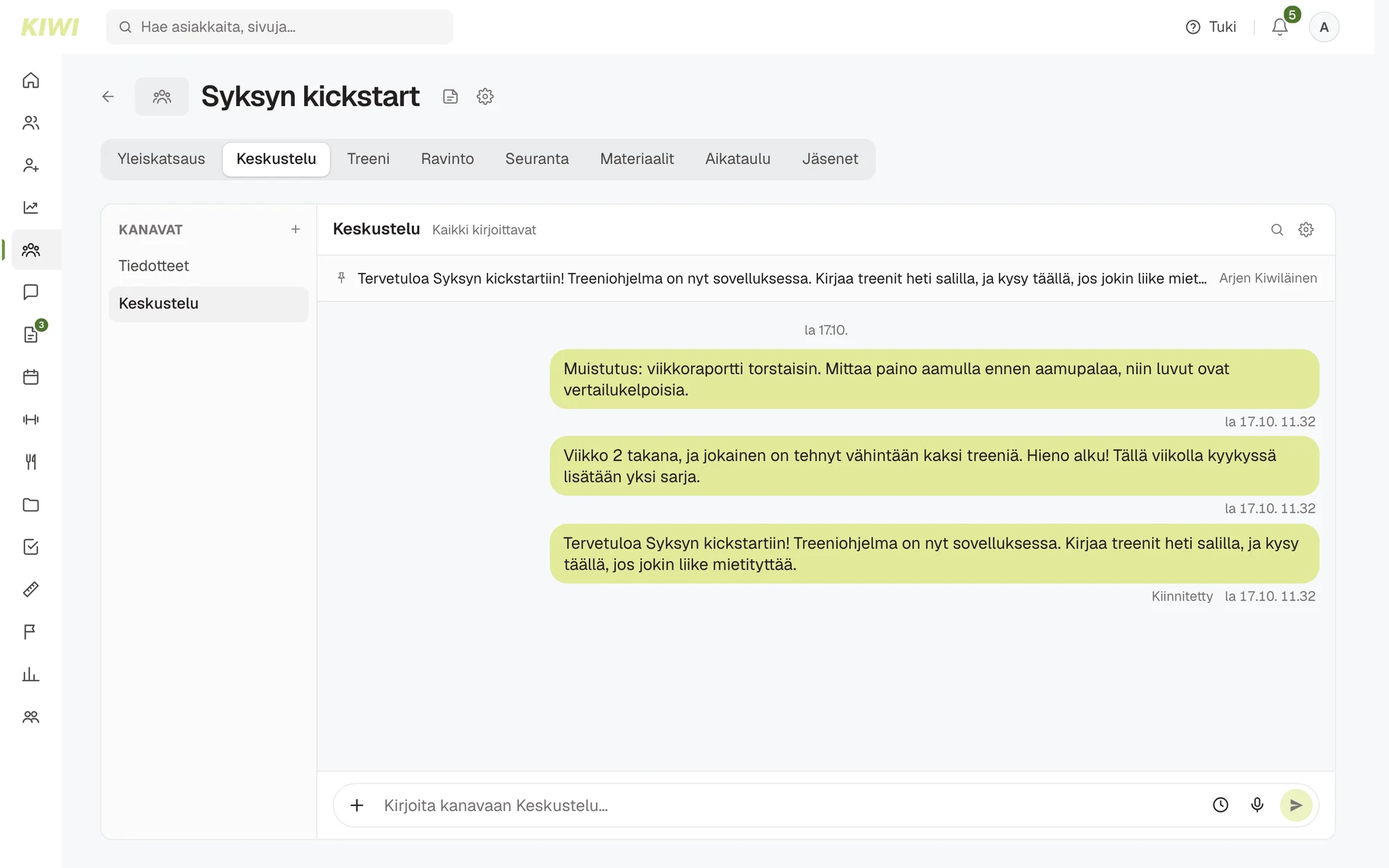Open the fork and knife nutrition icon
1389x868 pixels.
pos(31,462)
